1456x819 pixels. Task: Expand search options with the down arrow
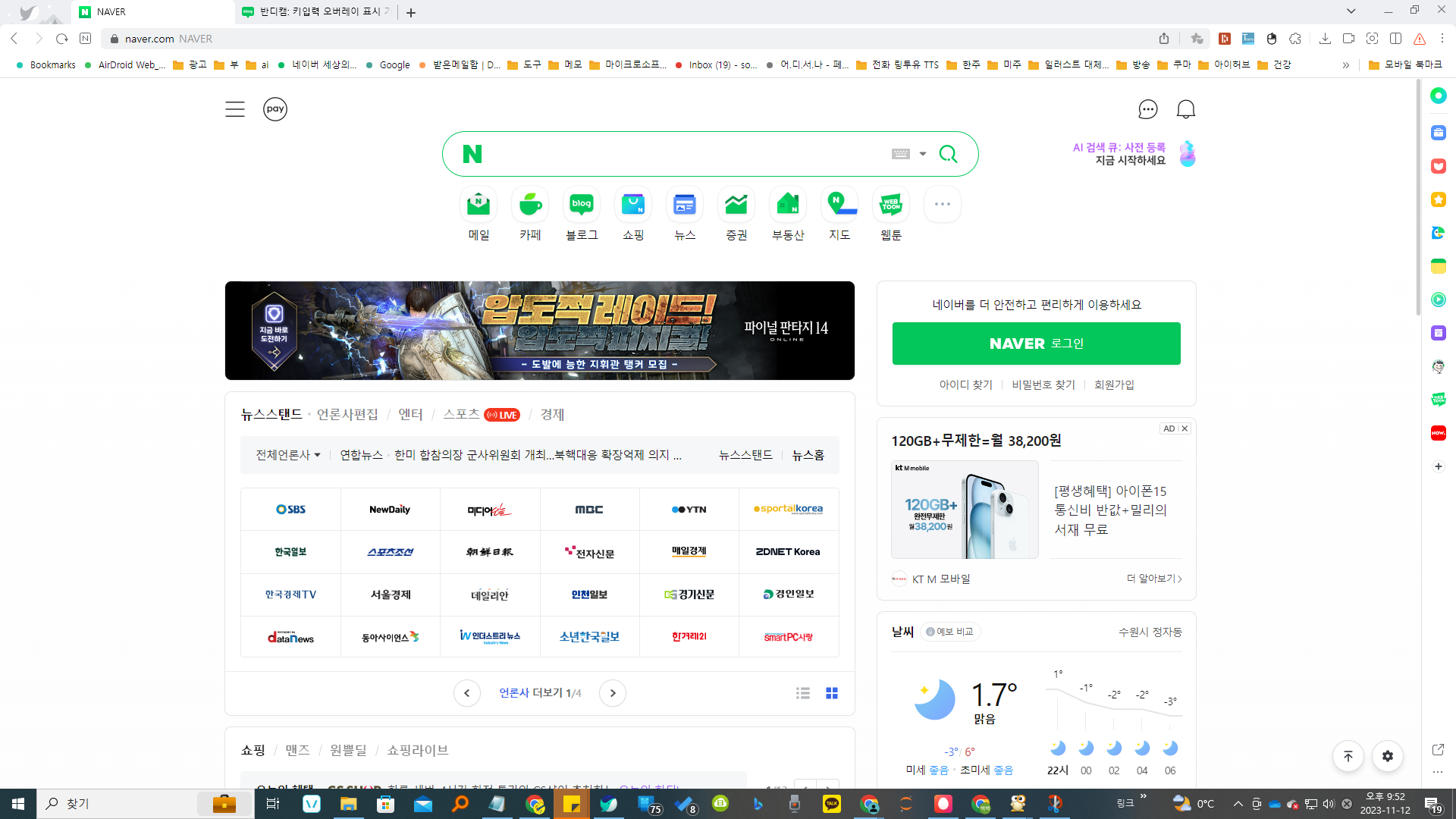pos(922,153)
